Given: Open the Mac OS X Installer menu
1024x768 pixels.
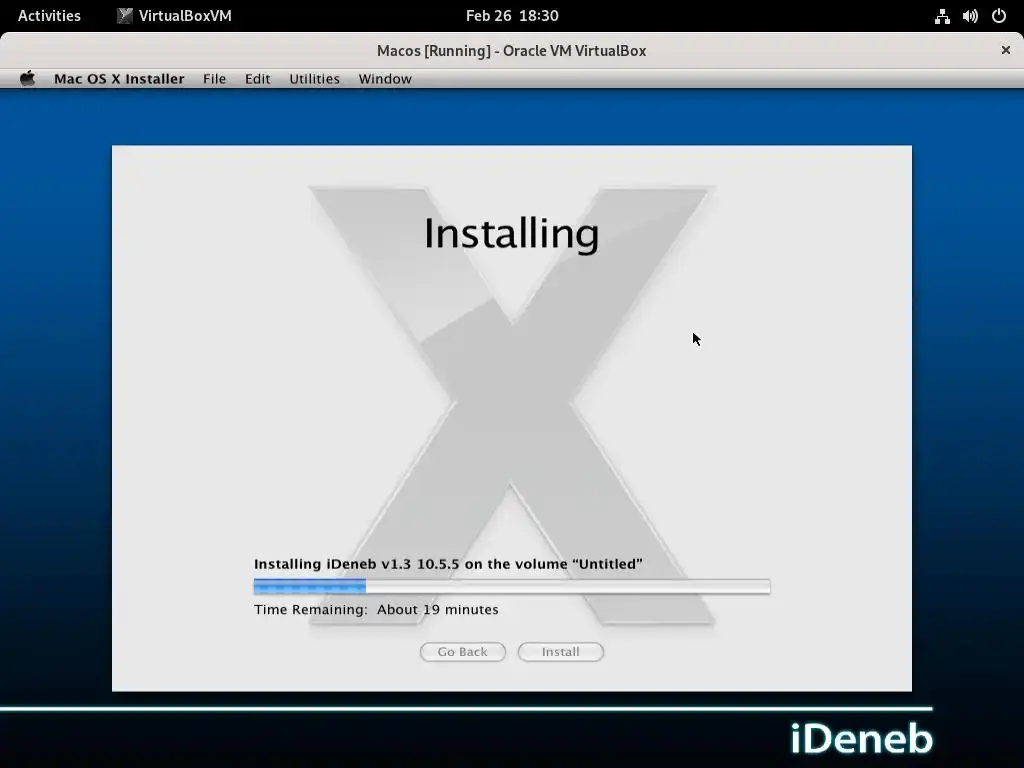Looking at the screenshot, I should (119, 79).
